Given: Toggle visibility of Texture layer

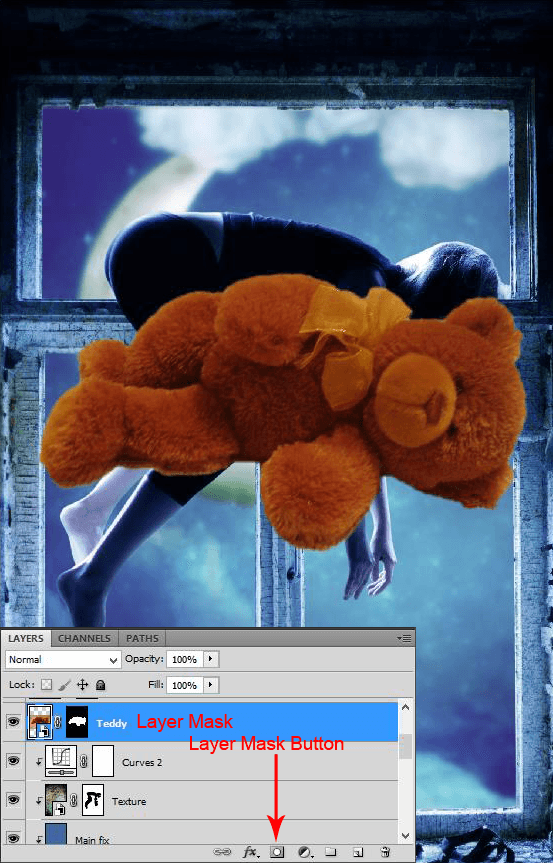Looking at the screenshot, I should [x=13, y=800].
